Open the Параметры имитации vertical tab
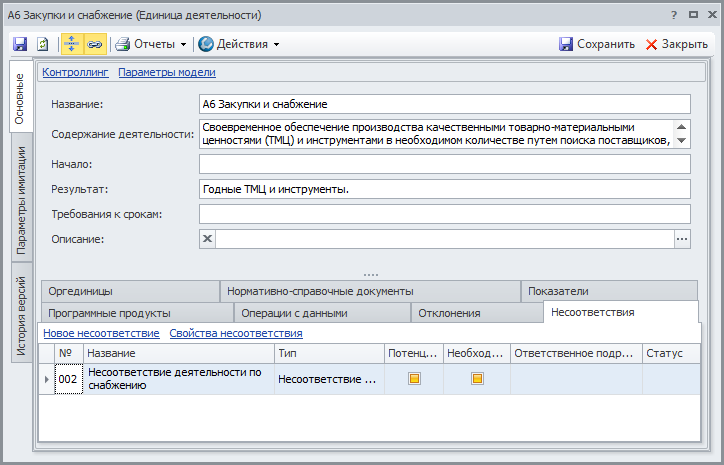 click(x=20, y=200)
